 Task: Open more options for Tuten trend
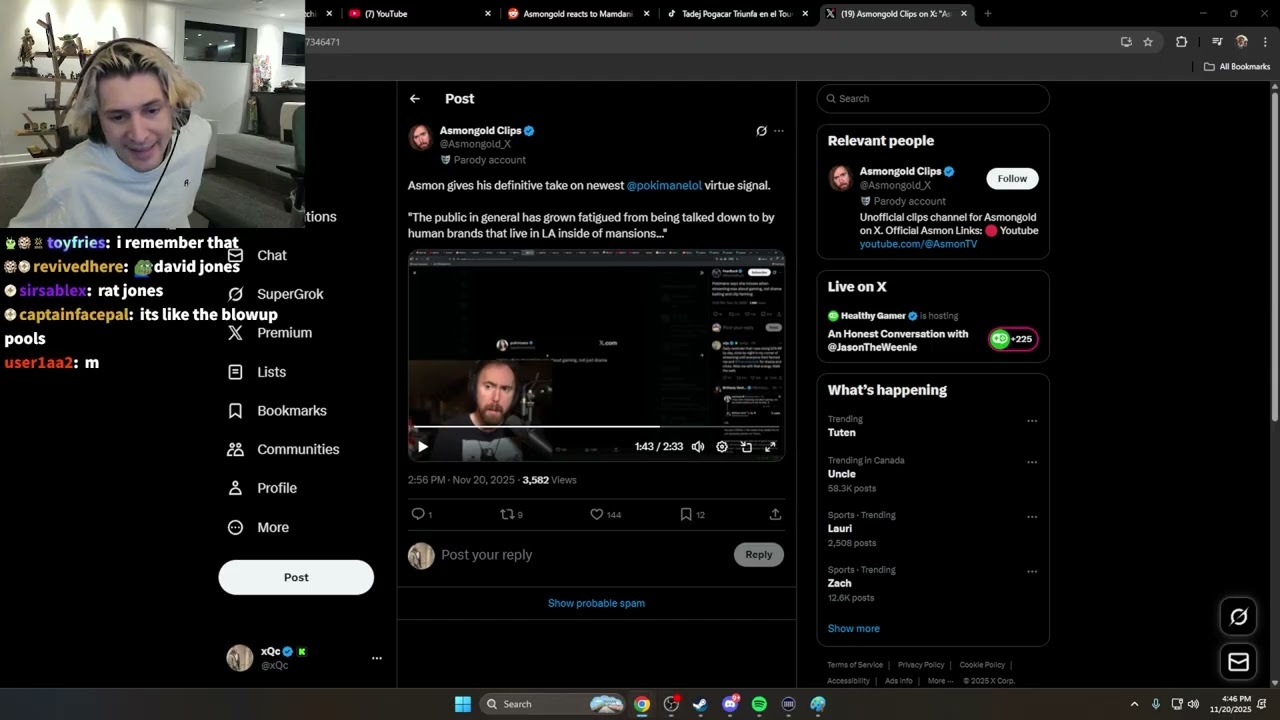coord(1032,421)
